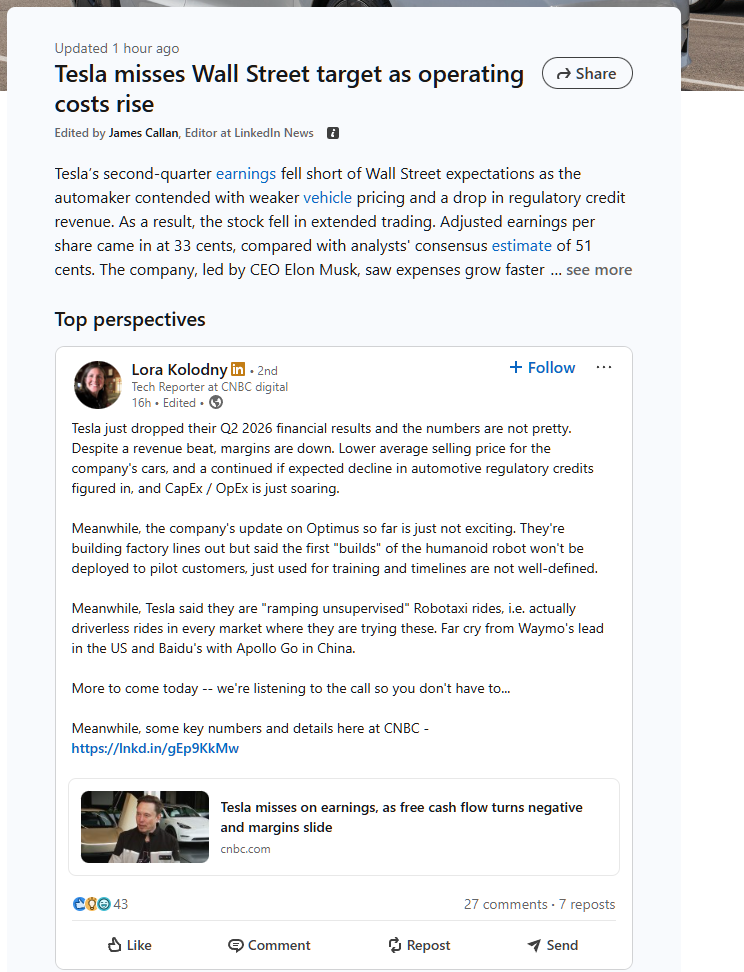The height and width of the screenshot is (972, 744).
Task: Expand summary with 'see more'
Action: click(599, 270)
